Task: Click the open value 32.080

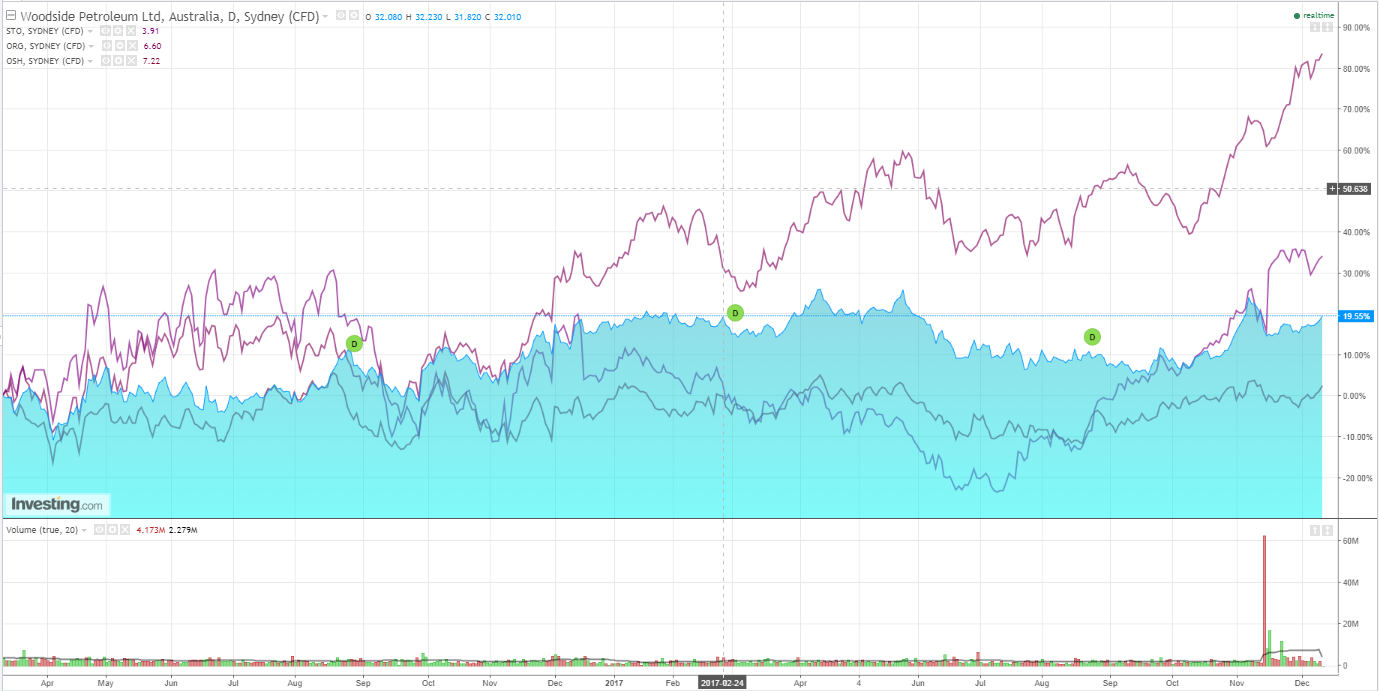Action: [388, 17]
